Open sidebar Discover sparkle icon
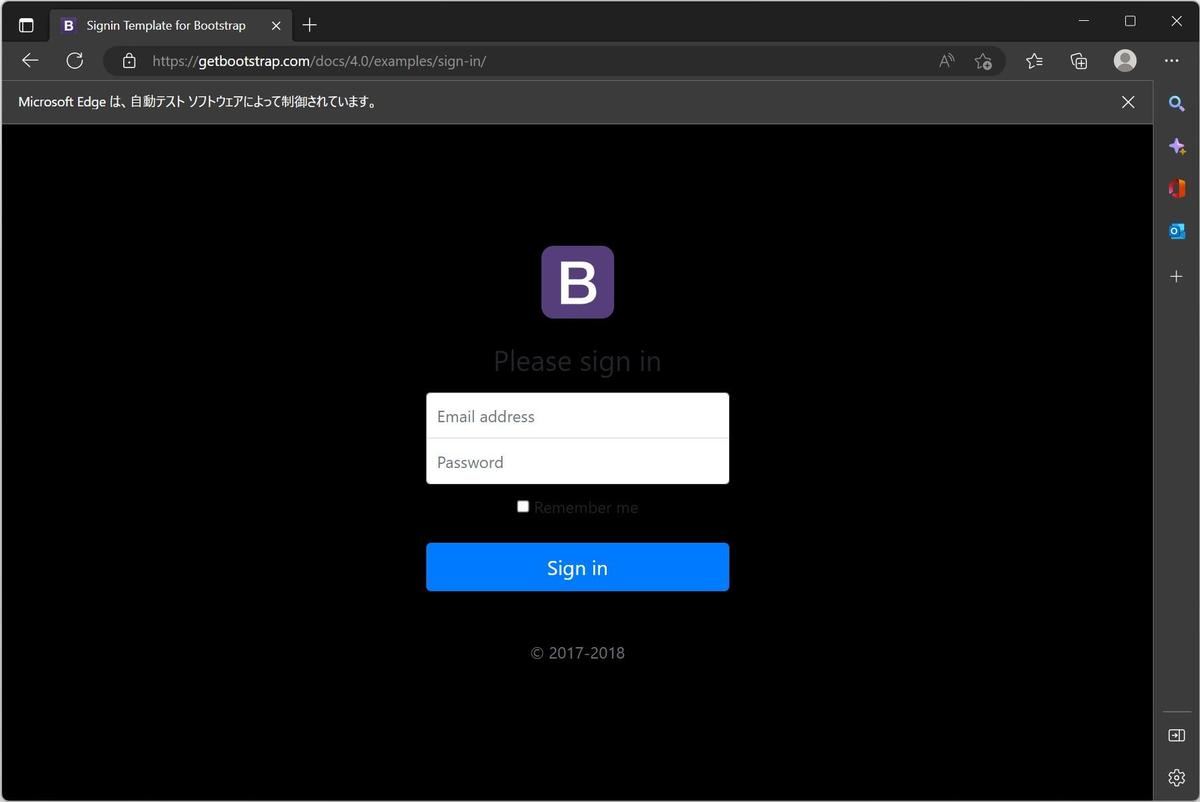This screenshot has width=1200, height=802. (x=1177, y=146)
